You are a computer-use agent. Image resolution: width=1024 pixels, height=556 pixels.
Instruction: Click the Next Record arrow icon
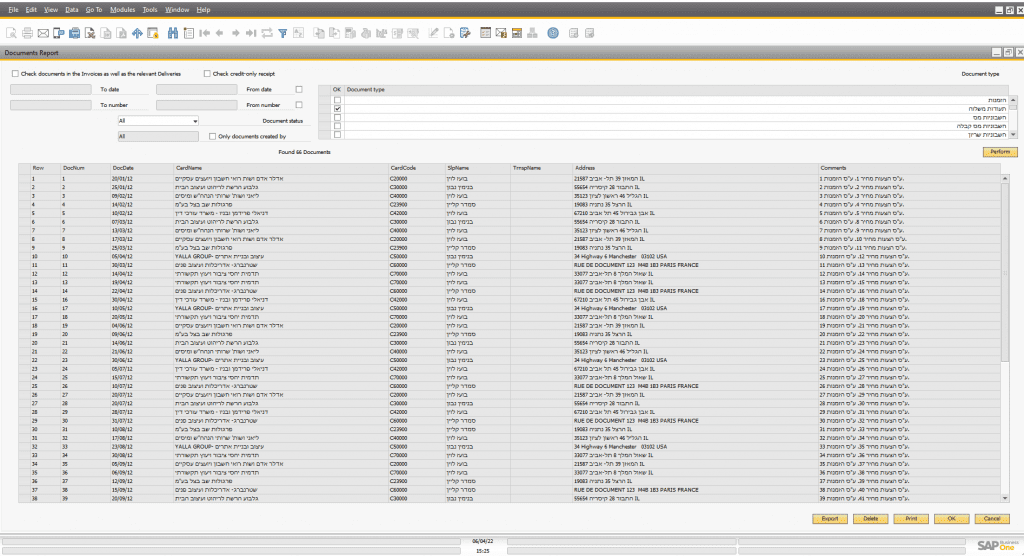click(236, 33)
